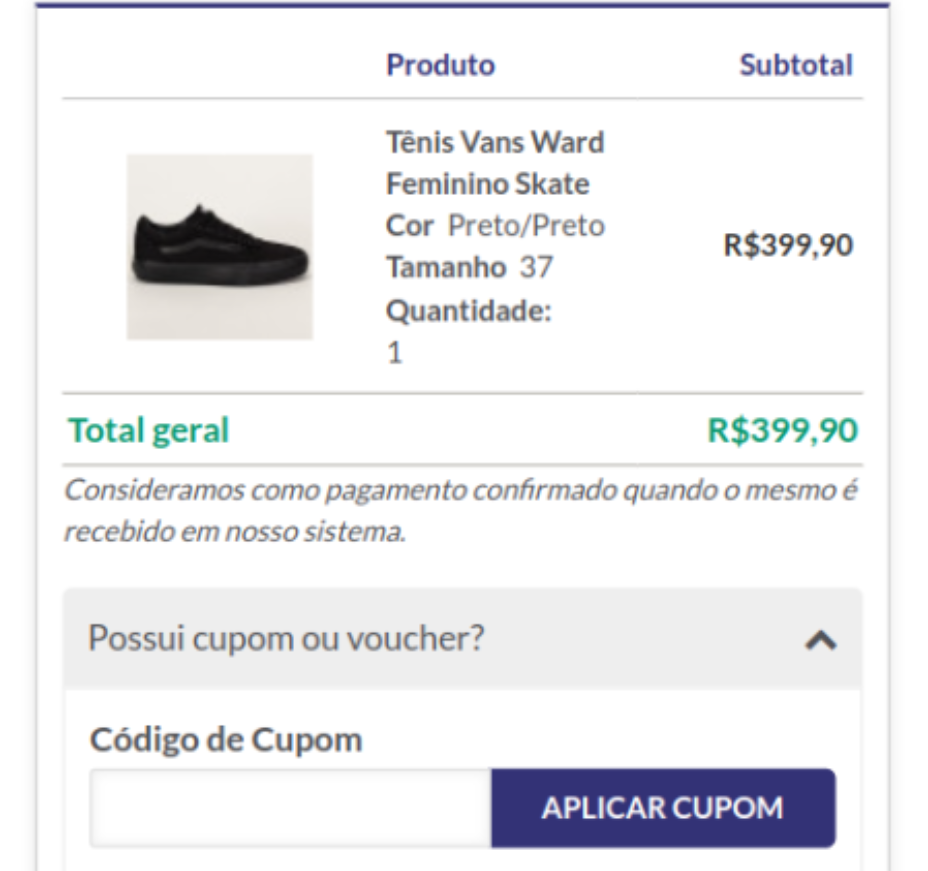Click the 'Possui cupom ou voucher?' header

click(286, 638)
